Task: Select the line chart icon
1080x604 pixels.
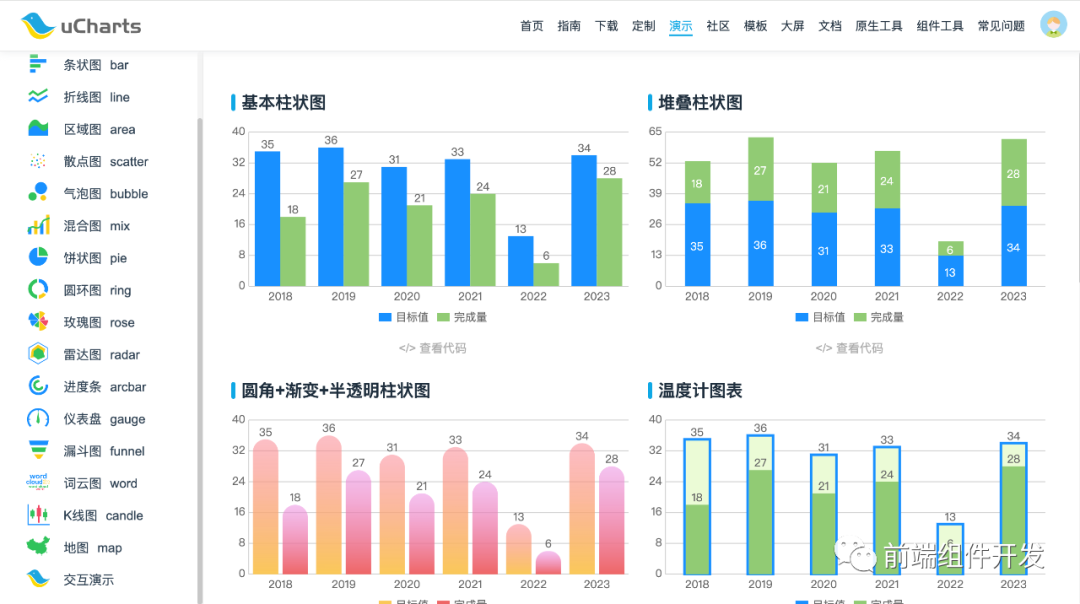Action: 38,97
